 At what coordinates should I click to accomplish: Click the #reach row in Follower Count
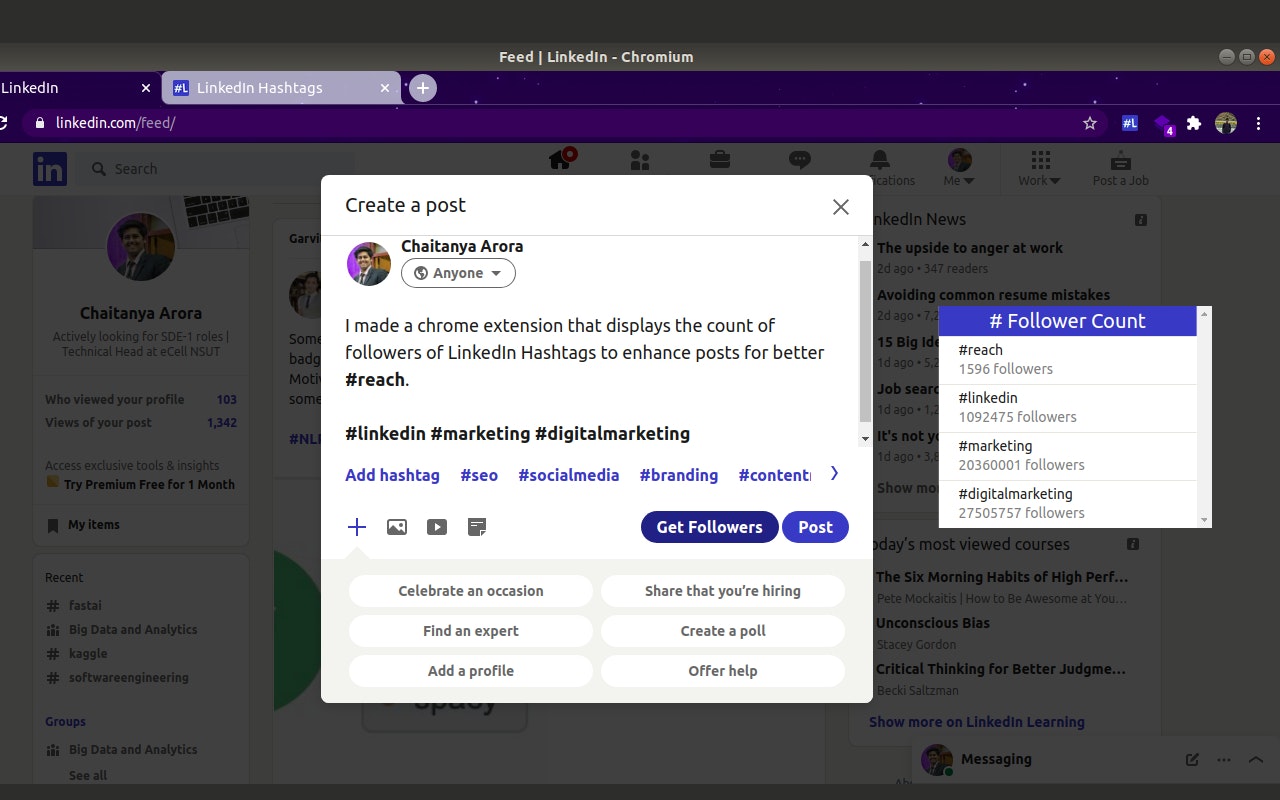click(1067, 360)
